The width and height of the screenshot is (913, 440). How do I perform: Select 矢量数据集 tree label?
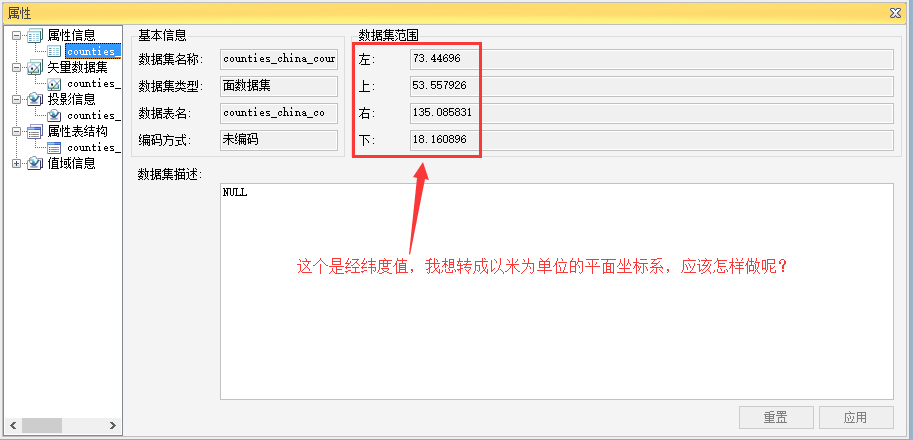coord(77,68)
